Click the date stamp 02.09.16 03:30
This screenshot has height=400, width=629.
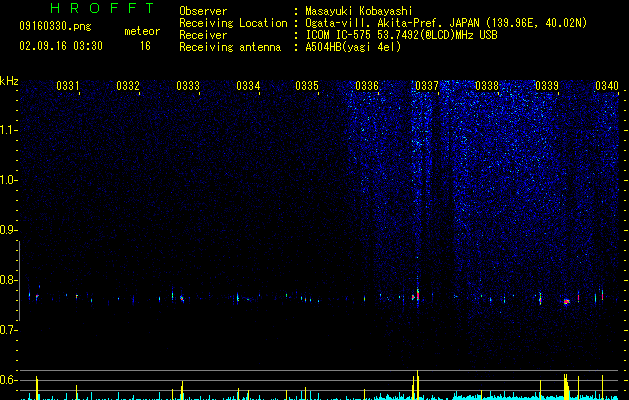[61, 46]
